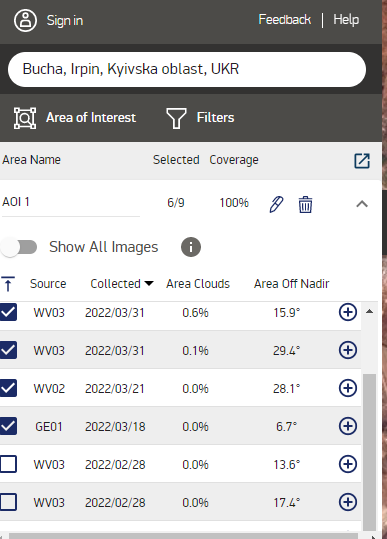
Task: Open the Sign in link
Action: pyautogui.click(x=65, y=21)
